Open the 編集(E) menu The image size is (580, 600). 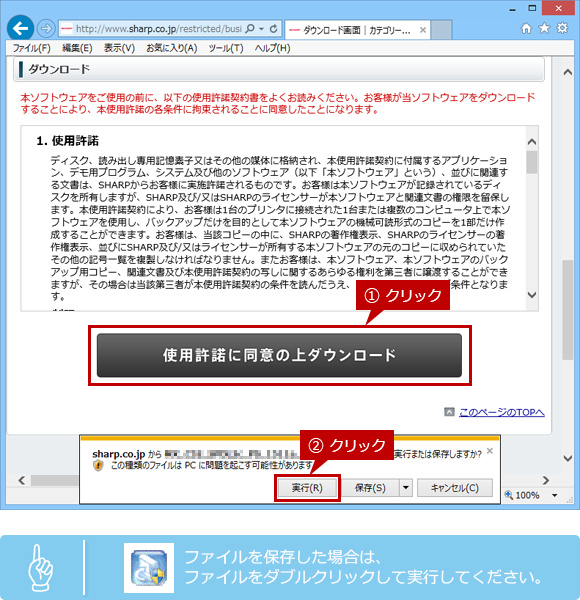[77, 48]
